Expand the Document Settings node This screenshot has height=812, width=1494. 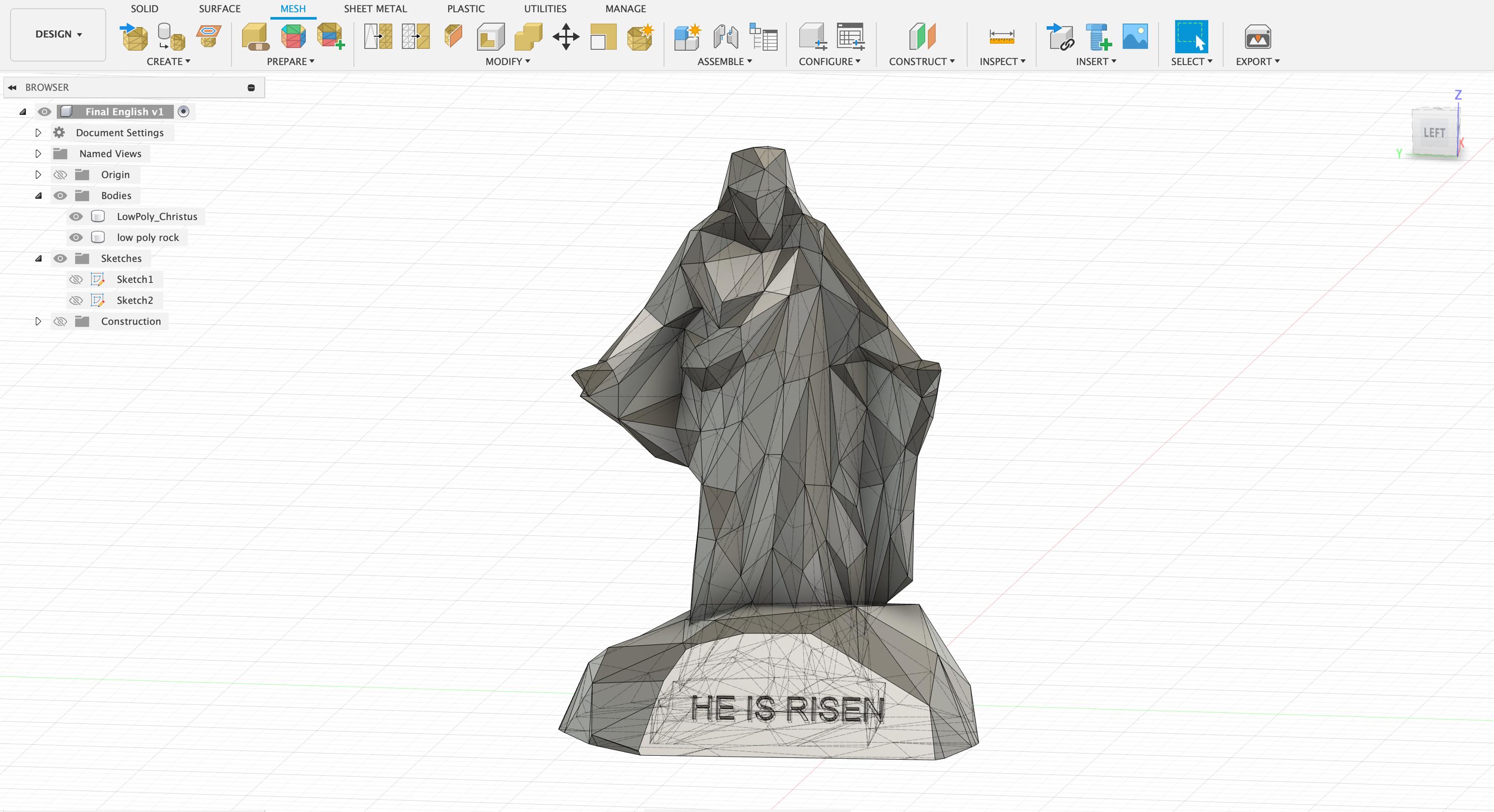(38, 133)
